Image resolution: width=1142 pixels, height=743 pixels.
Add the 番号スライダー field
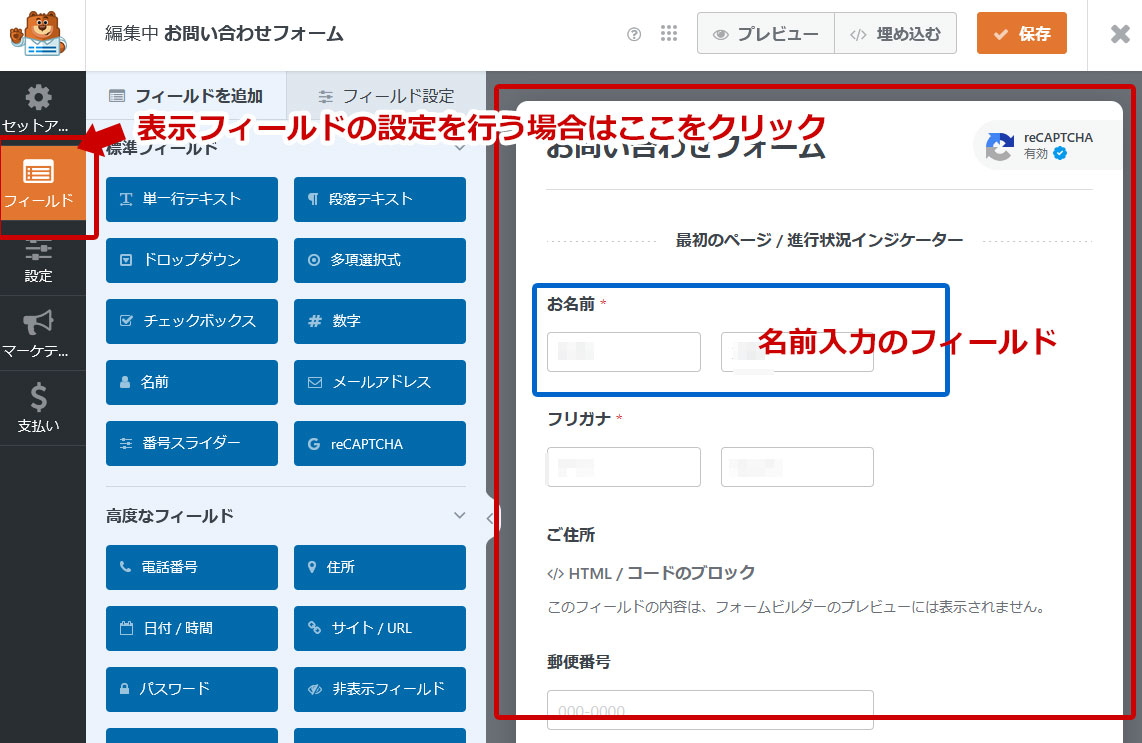[192, 443]
